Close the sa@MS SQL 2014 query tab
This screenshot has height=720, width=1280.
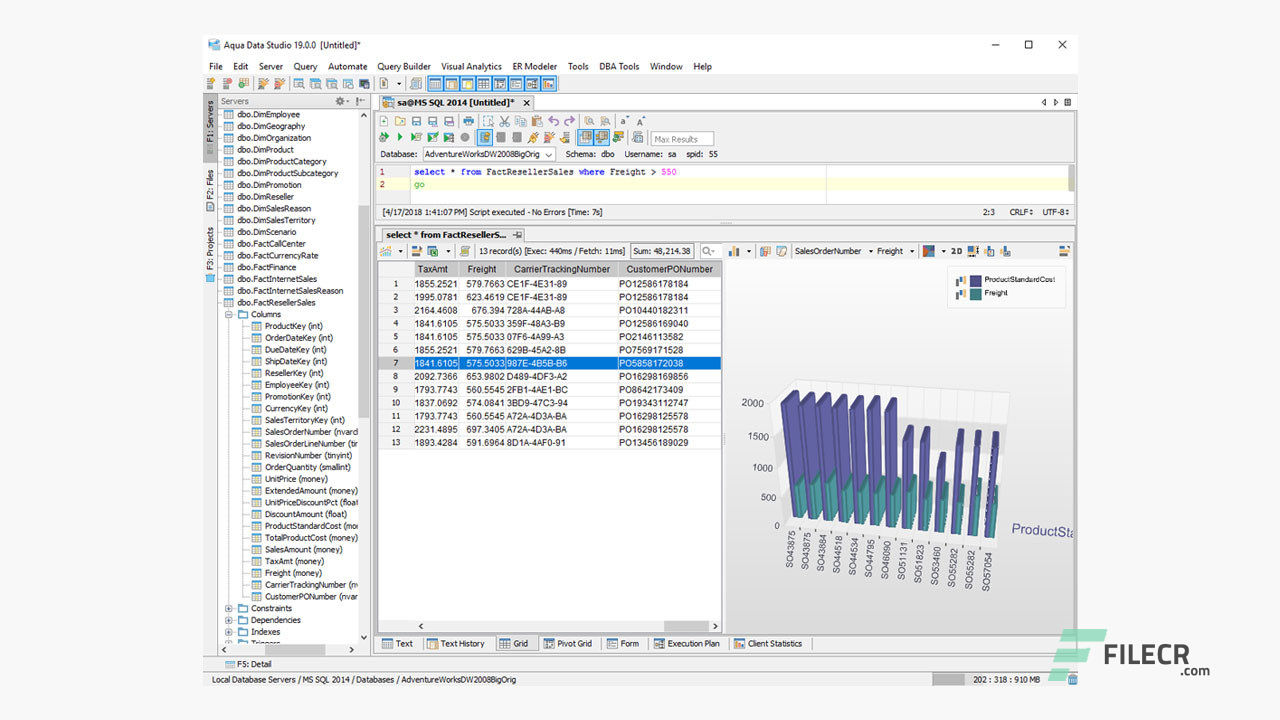click(x=526, y=102)
